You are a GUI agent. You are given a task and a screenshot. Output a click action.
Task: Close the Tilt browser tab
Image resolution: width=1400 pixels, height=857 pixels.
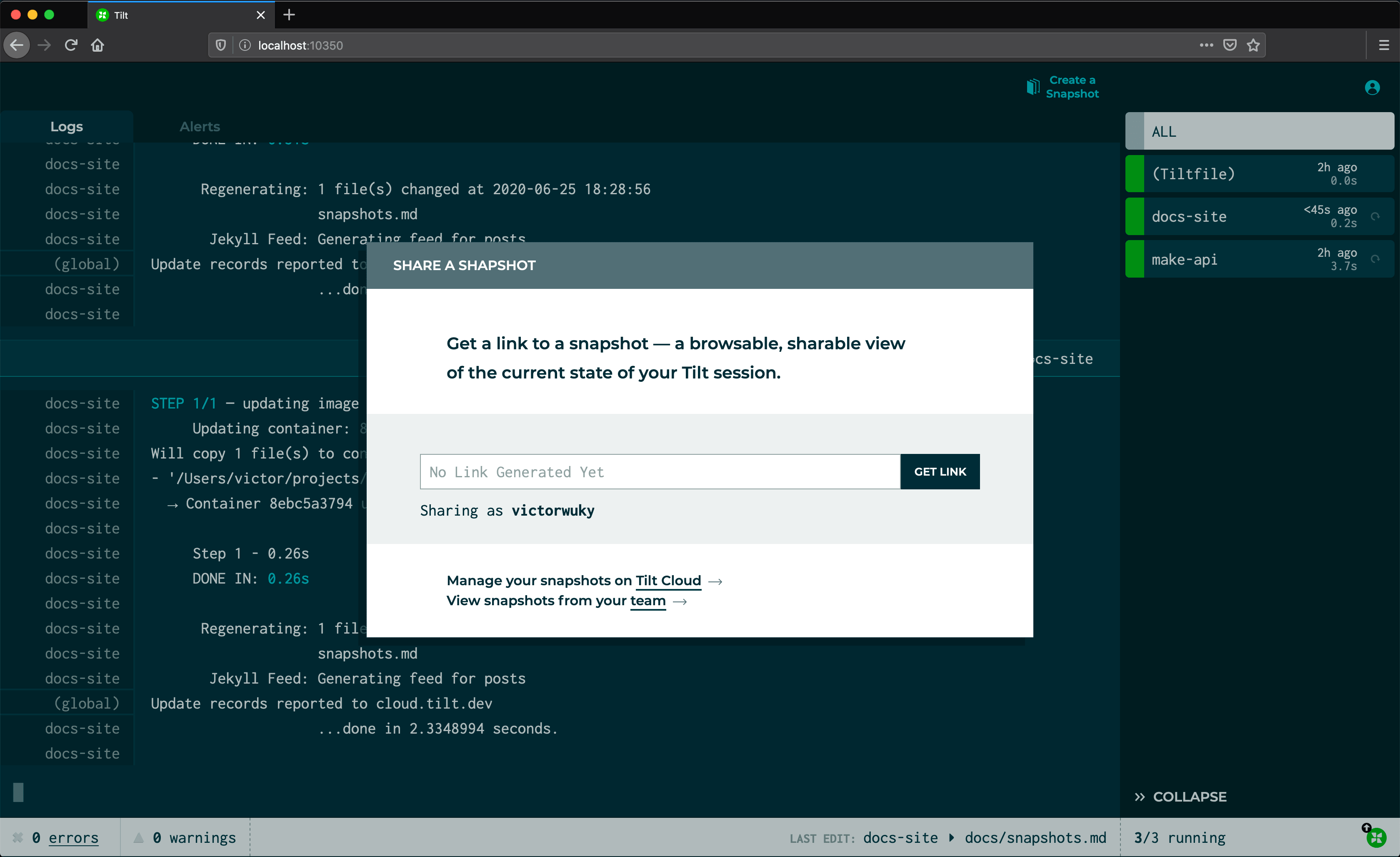261,15
